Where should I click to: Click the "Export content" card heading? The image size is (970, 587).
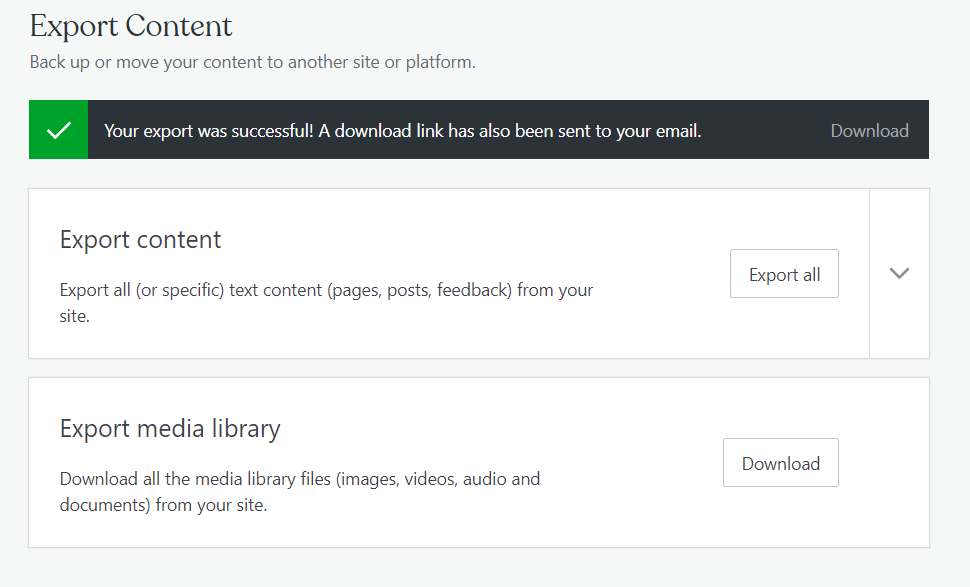click(140, 240)
